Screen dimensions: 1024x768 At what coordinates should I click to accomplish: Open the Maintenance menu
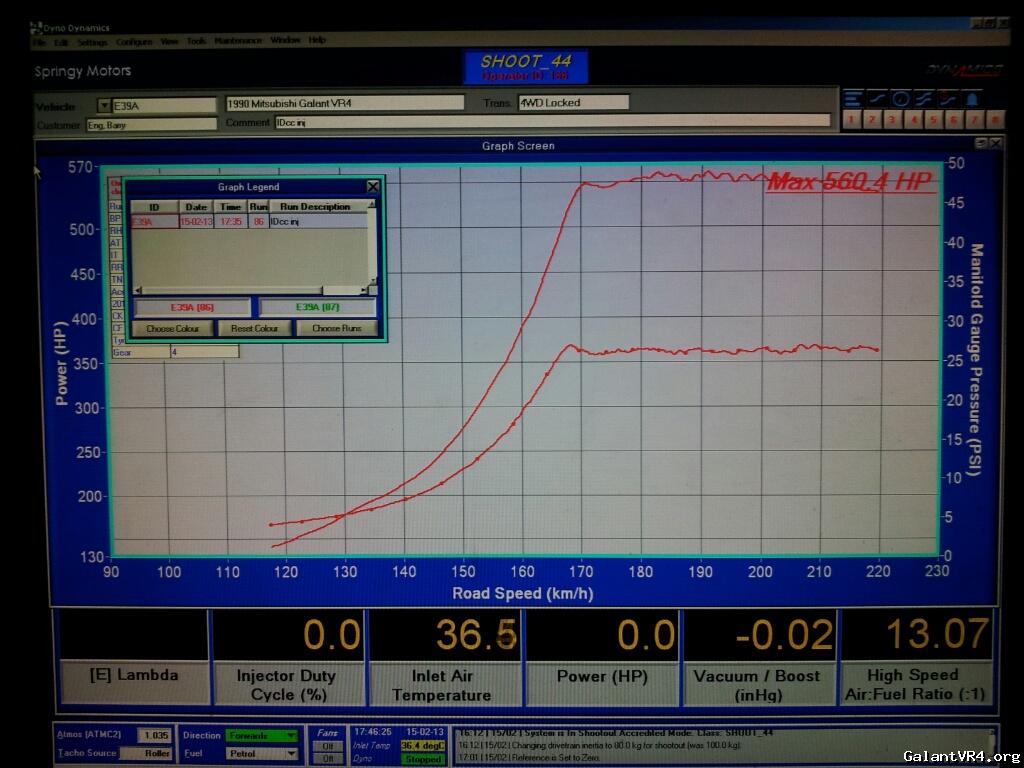tap(237, 41)
